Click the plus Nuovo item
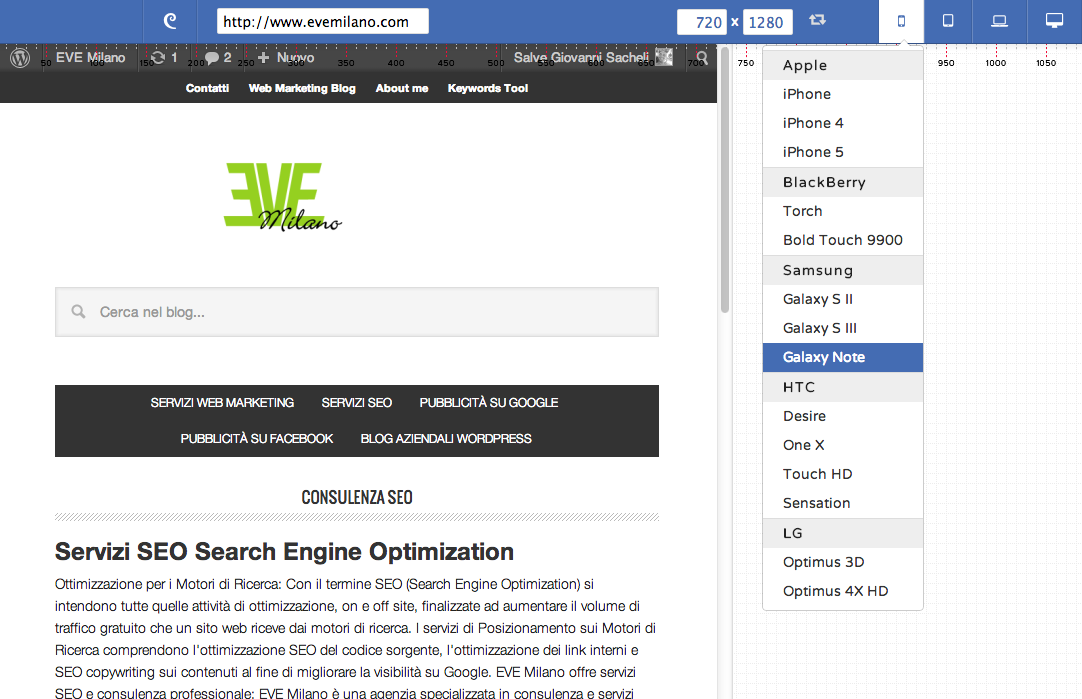 tap(286, 58)
